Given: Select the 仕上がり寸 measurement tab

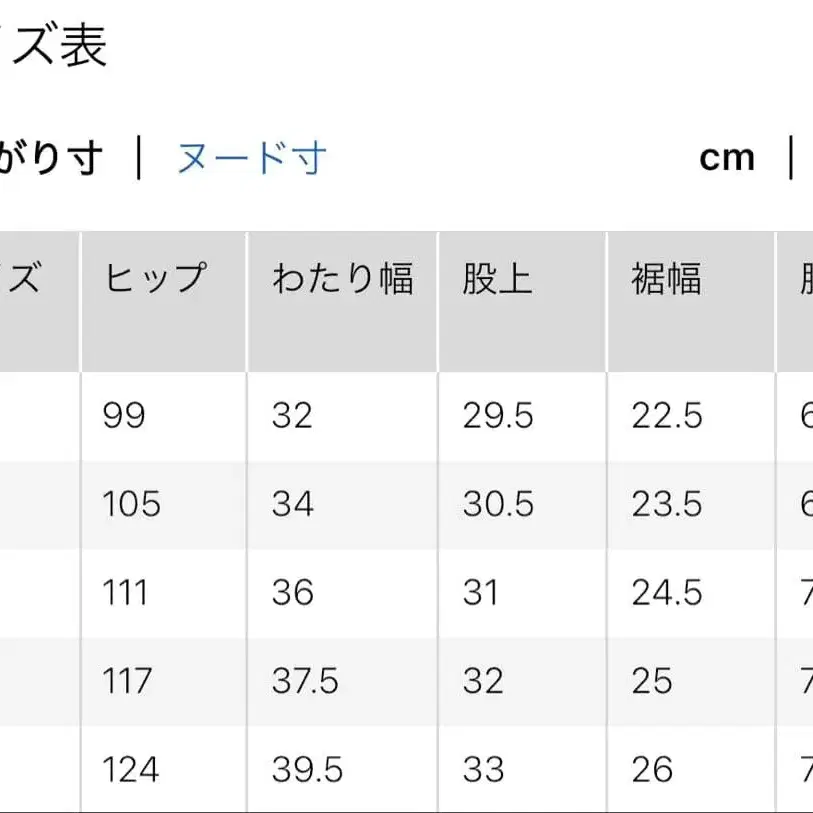Looking at the screenshot, I should click(50, 157).
